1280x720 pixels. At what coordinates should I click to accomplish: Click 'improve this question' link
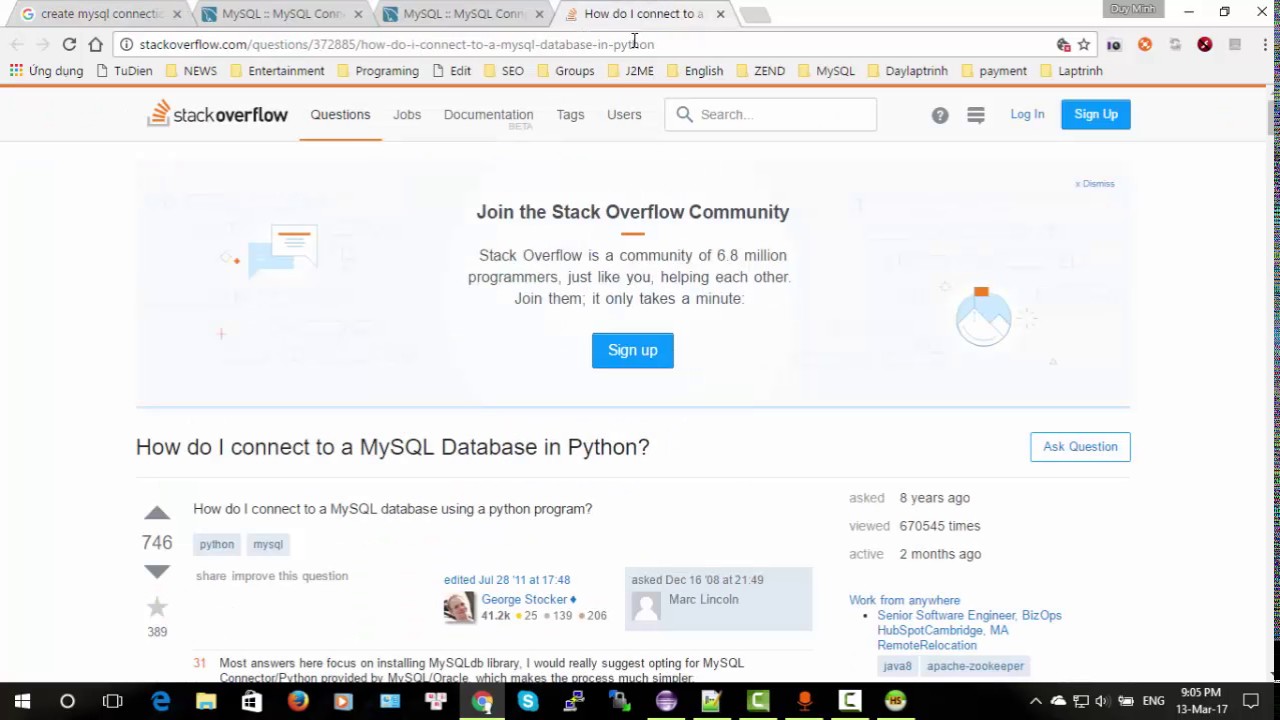coord(290,576)
